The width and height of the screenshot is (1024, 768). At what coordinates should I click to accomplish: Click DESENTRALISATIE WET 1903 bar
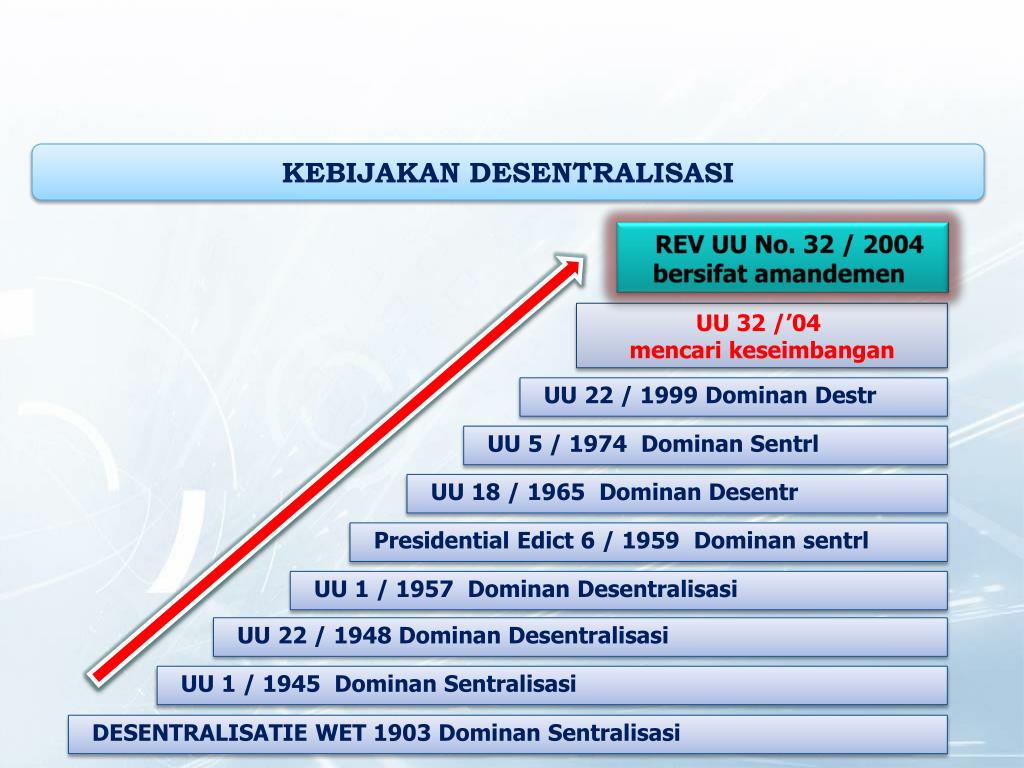(507, 734)
